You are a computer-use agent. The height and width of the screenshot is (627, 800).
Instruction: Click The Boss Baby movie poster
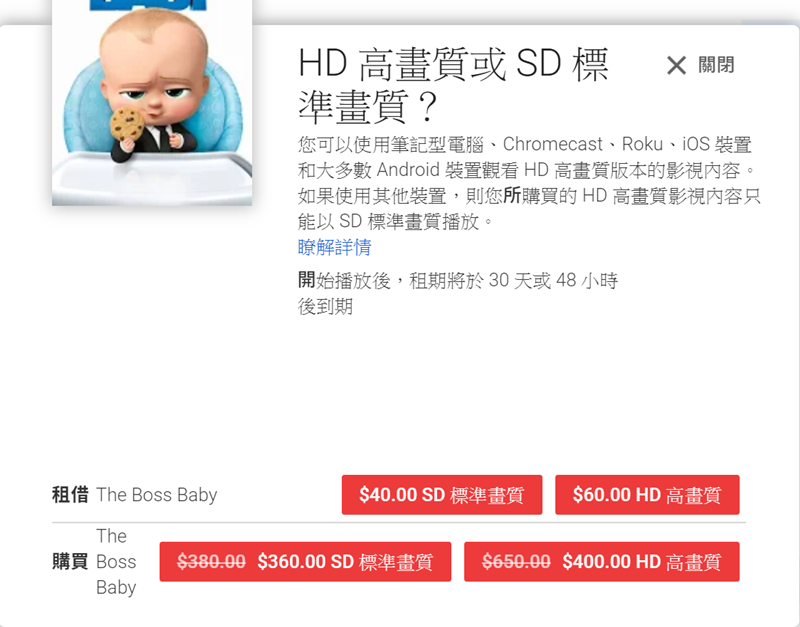click(152, 103)
